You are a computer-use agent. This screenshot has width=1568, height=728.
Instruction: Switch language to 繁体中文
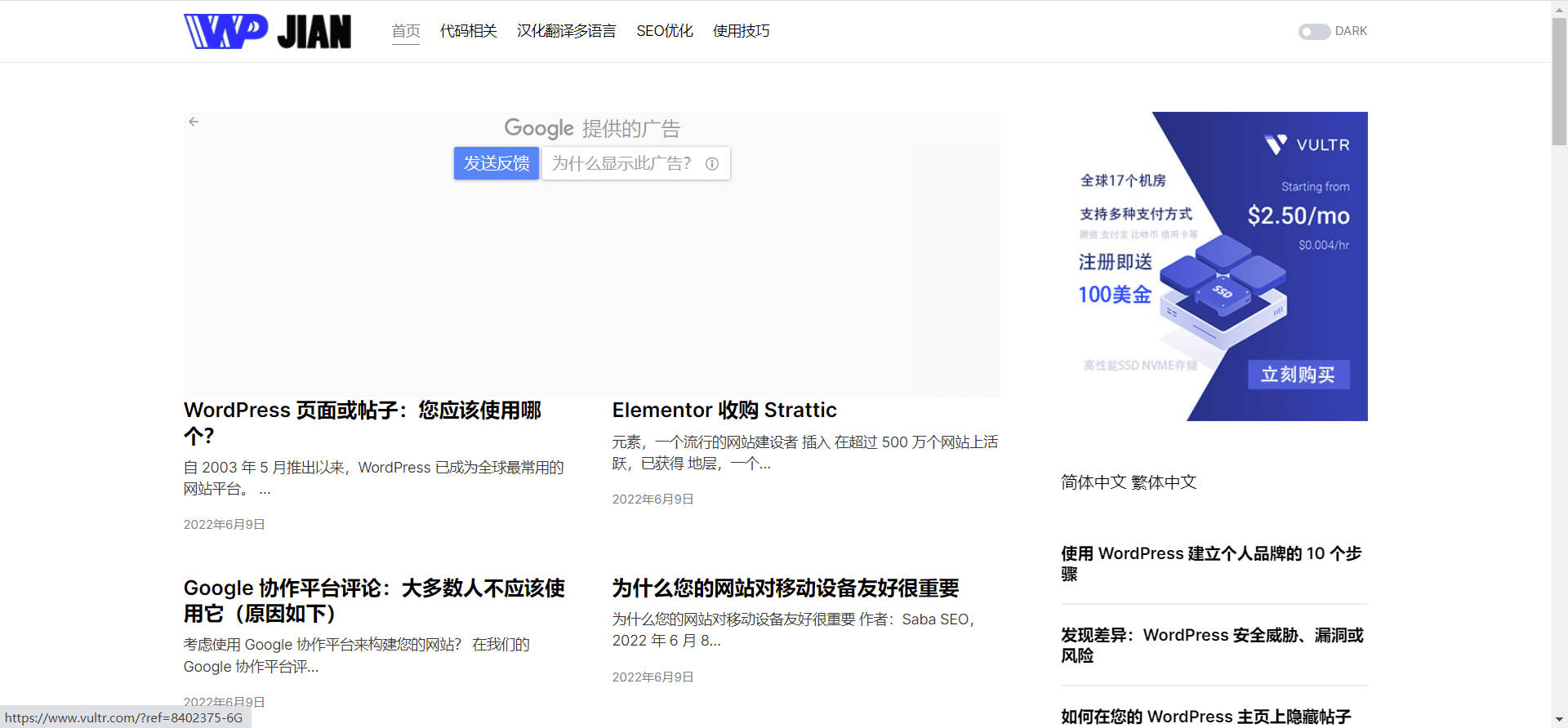point(1164,482)
